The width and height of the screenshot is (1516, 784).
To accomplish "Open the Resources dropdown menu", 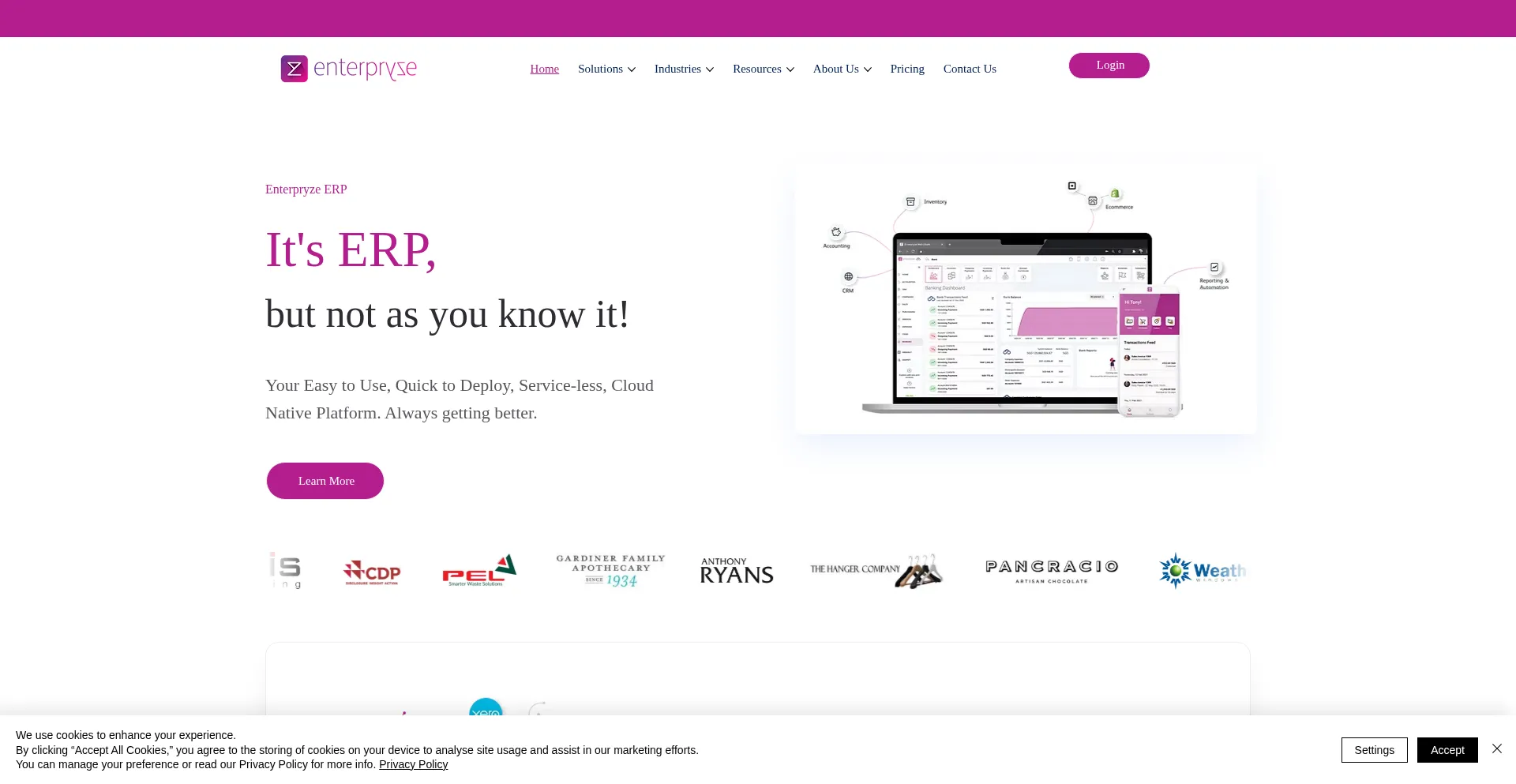I will (763, 69).
